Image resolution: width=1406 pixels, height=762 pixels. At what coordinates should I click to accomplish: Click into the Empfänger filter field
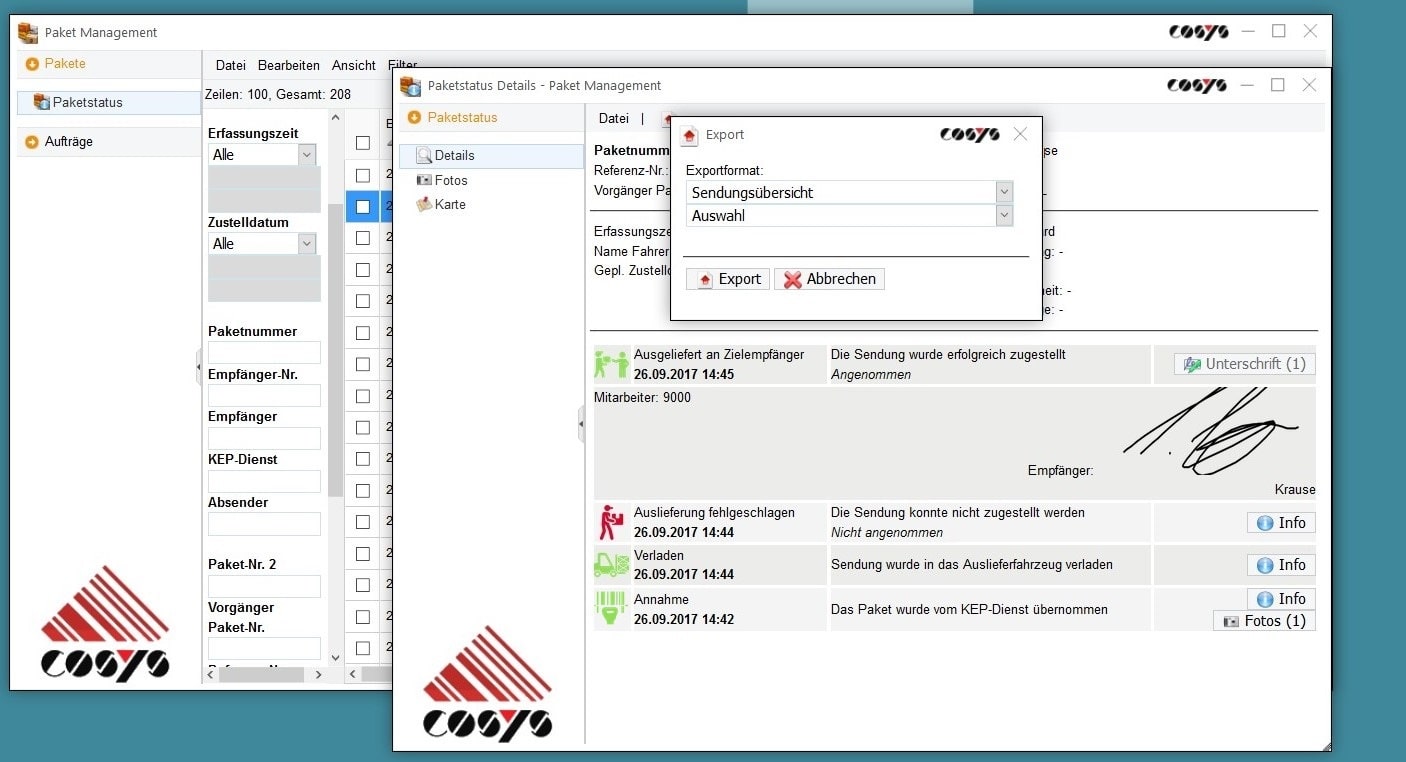click(x=264, y=438)
